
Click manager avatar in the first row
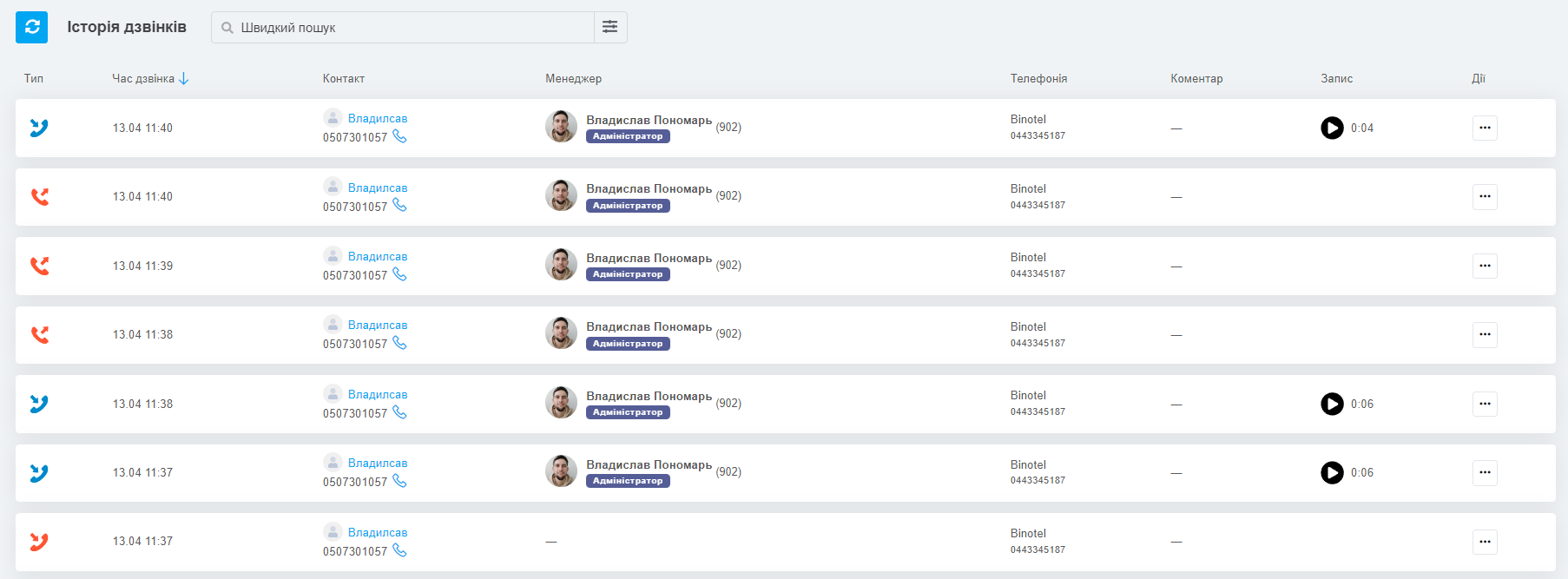[561, 127]
